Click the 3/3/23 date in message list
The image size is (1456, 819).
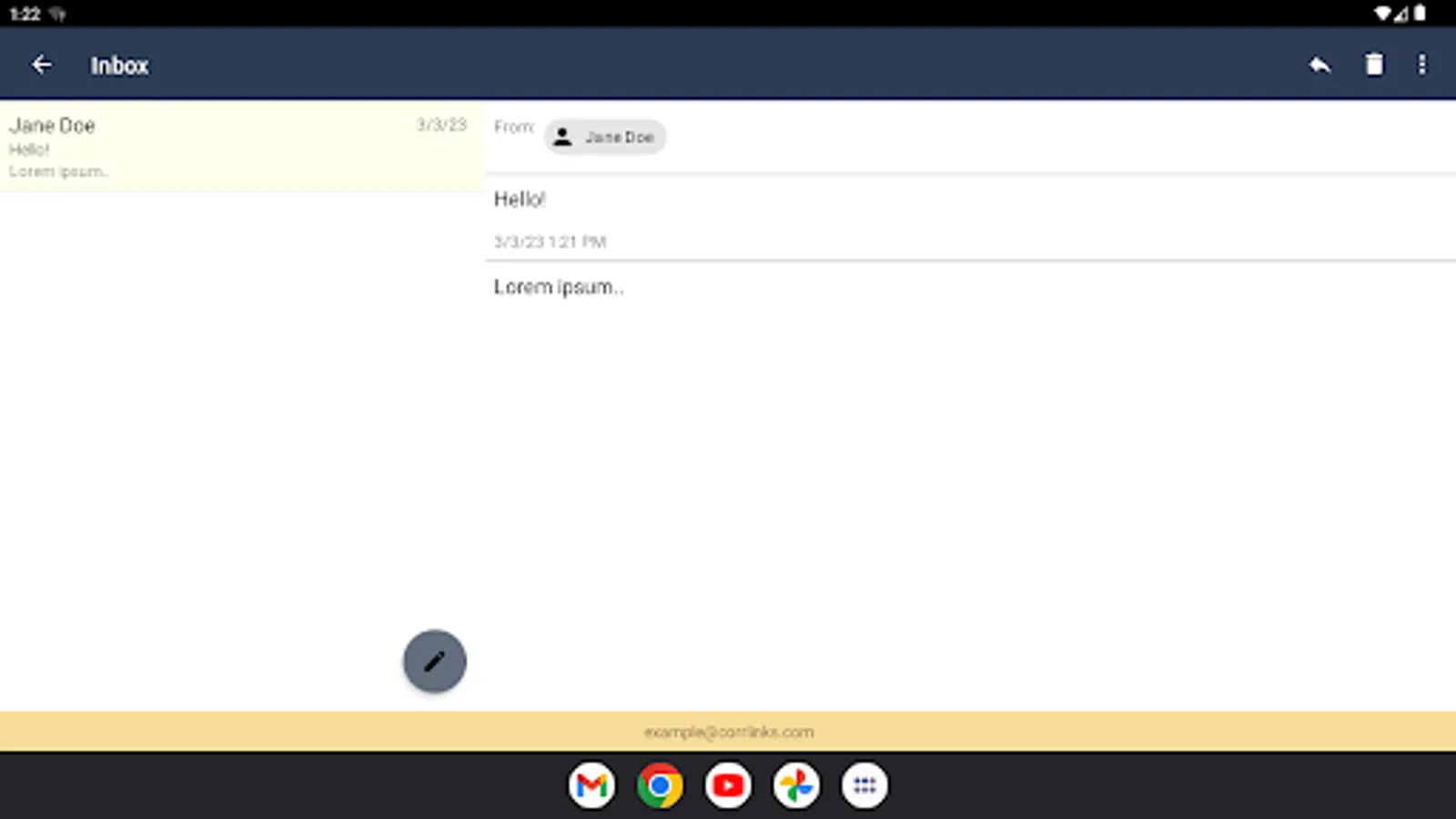point(442,125)
